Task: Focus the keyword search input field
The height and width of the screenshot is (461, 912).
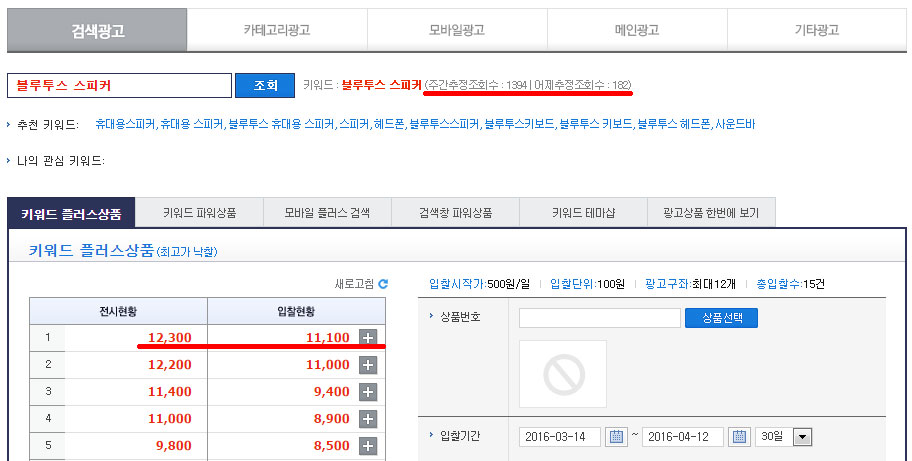Action: pos(119,85)
